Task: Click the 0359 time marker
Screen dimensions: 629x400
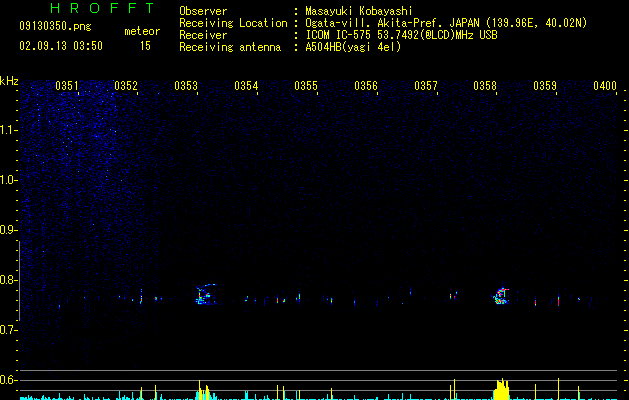Action: (545, 86)
